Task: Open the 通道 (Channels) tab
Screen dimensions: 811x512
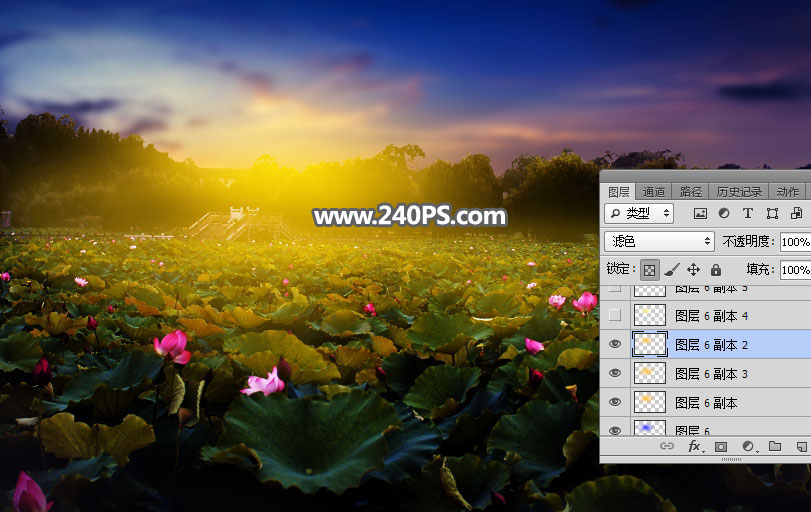Action: pyautogui.click(x=654, y=192)
